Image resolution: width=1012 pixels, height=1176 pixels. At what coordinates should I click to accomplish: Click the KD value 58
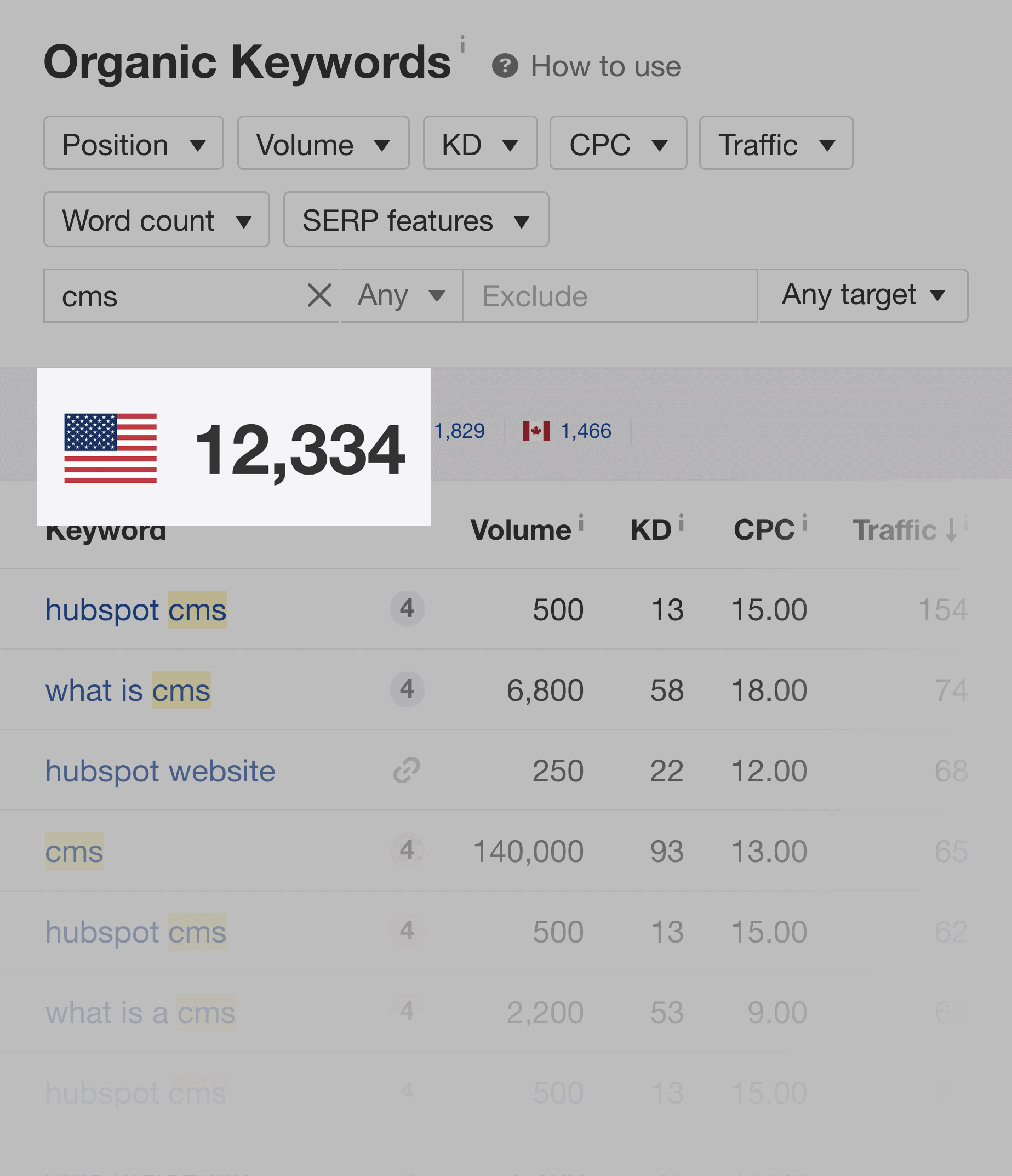pyautogui.click(x=667, y=690)
